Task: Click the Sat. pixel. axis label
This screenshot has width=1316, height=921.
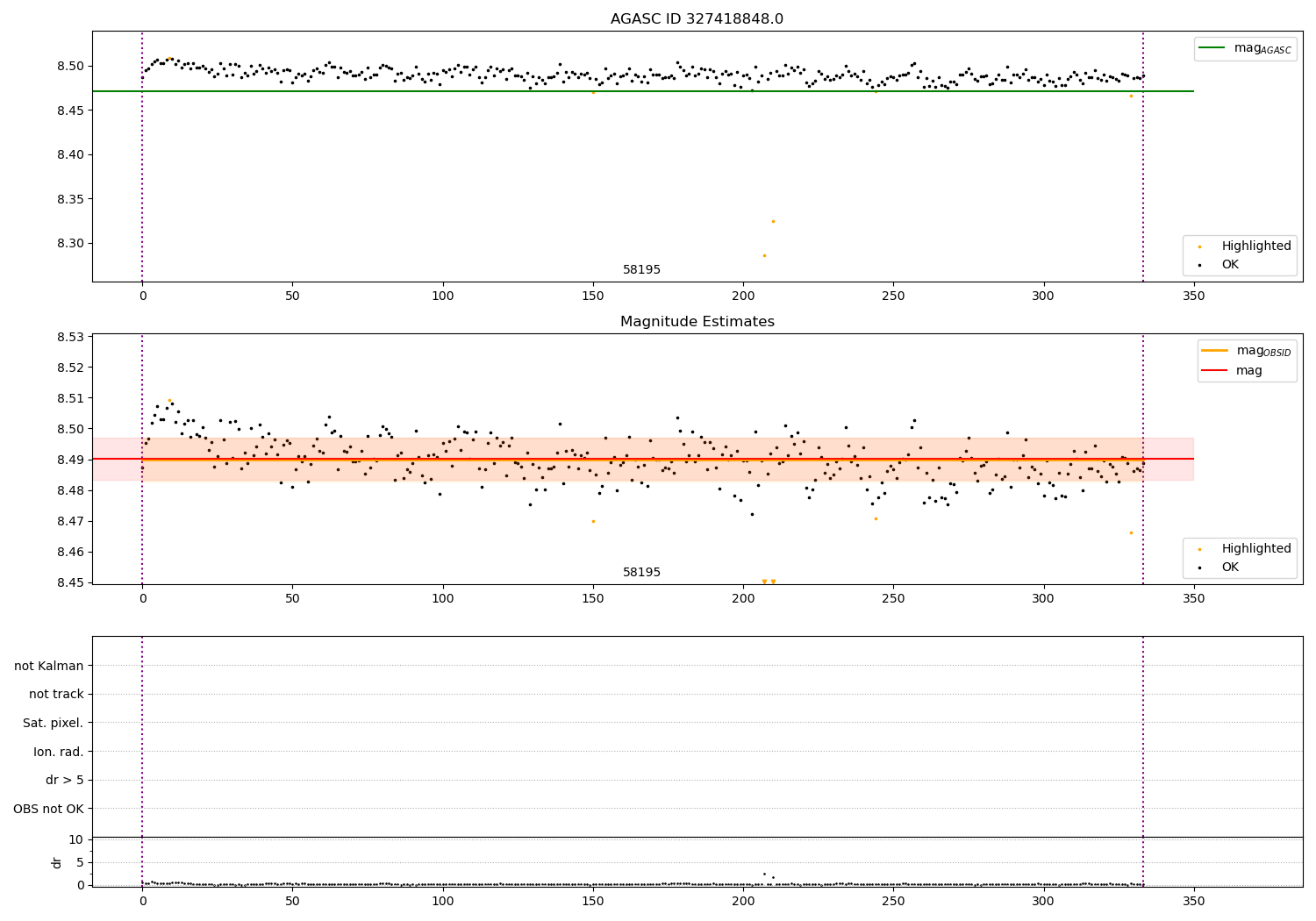Action: coord(54,723)
